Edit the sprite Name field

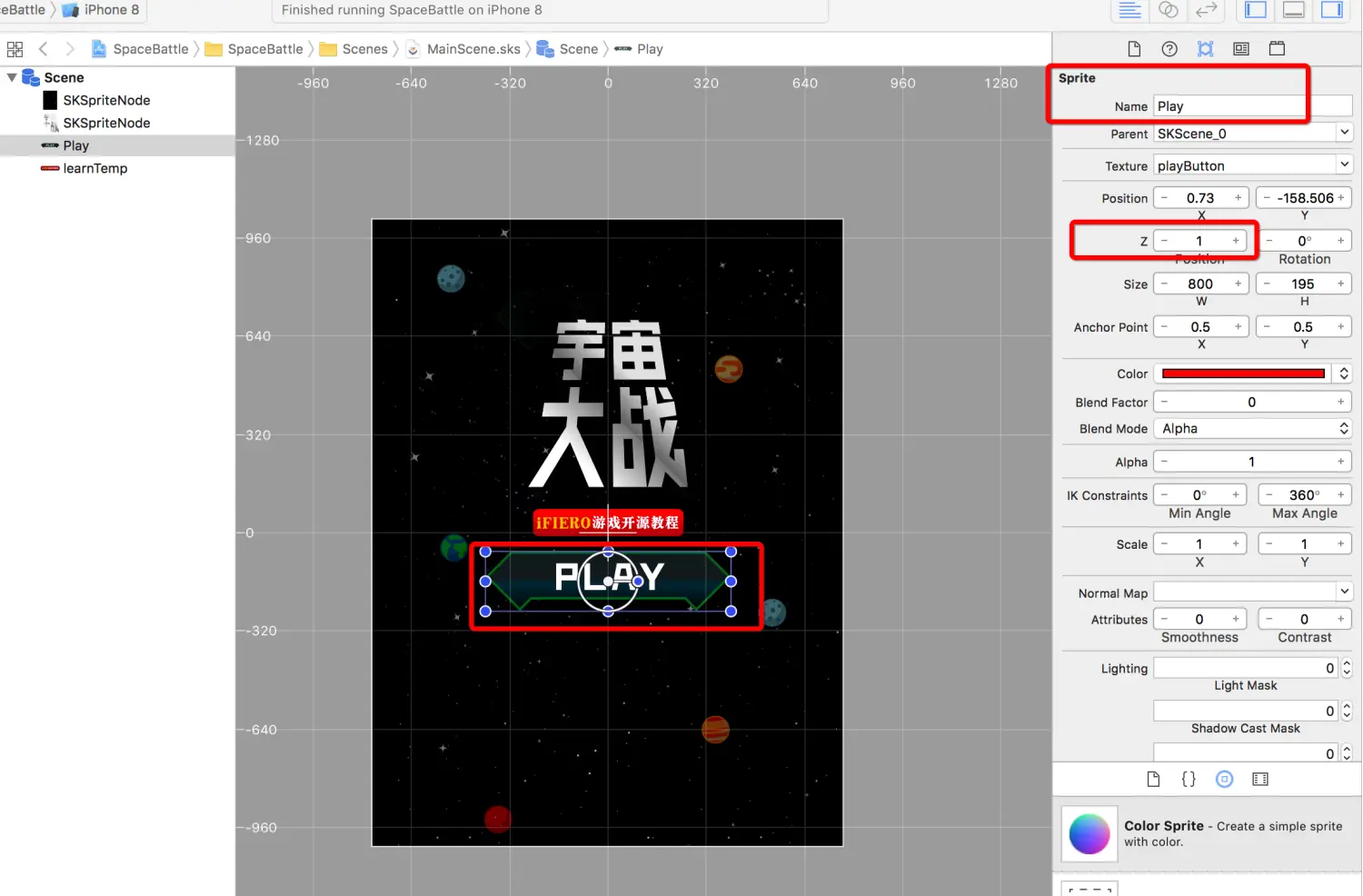tap(1252, 106)
